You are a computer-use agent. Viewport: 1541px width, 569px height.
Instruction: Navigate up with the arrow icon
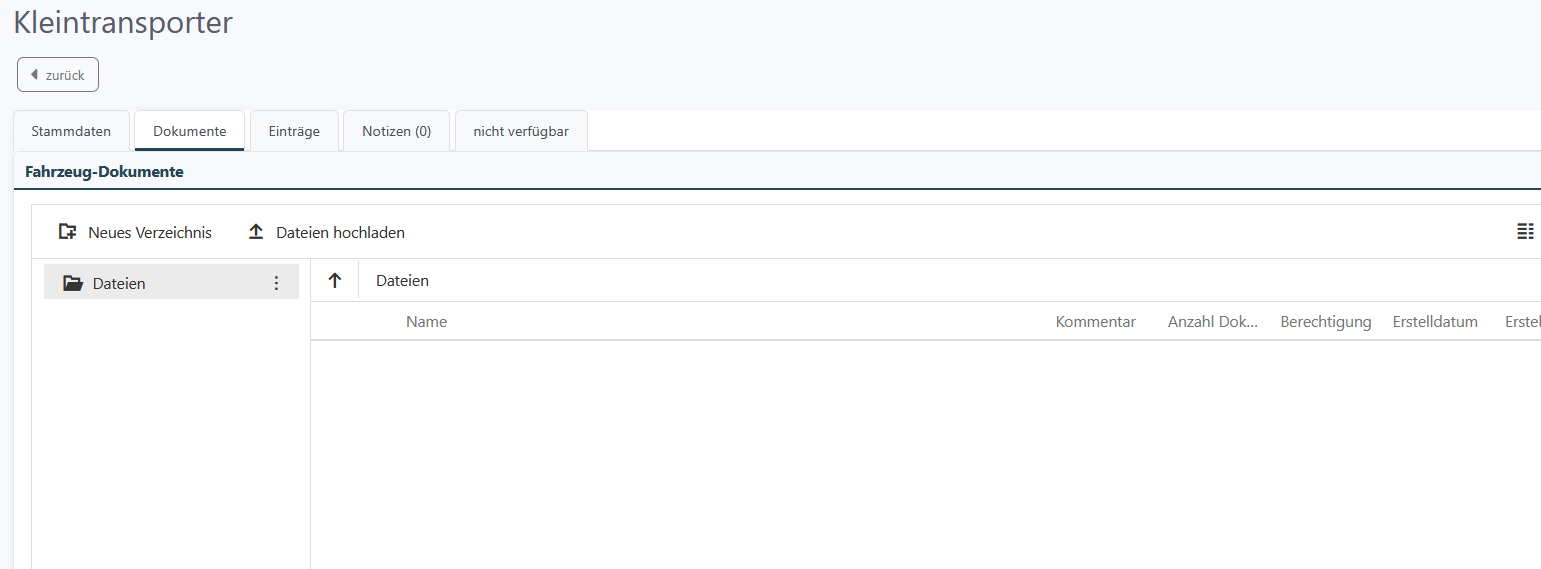(x=335, y=281)
